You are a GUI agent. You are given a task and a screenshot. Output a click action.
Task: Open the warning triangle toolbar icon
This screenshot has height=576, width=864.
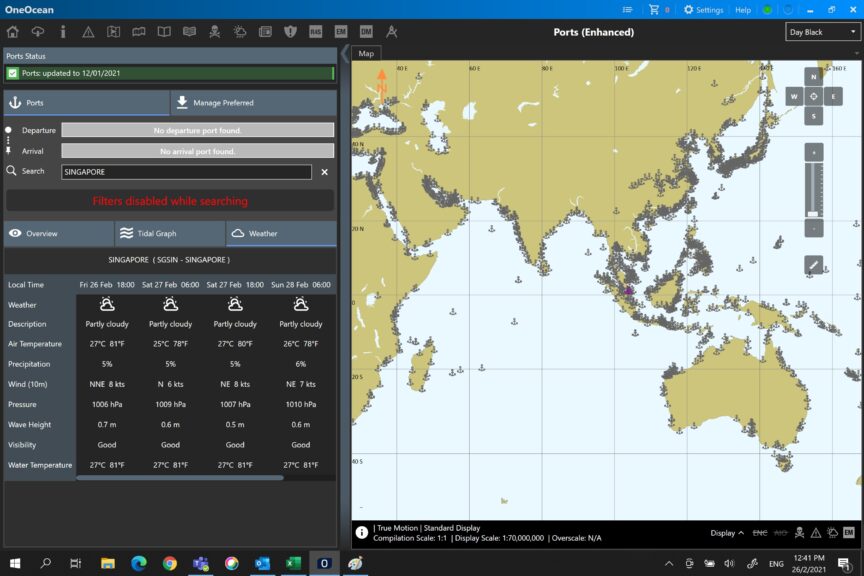(88, 32)
